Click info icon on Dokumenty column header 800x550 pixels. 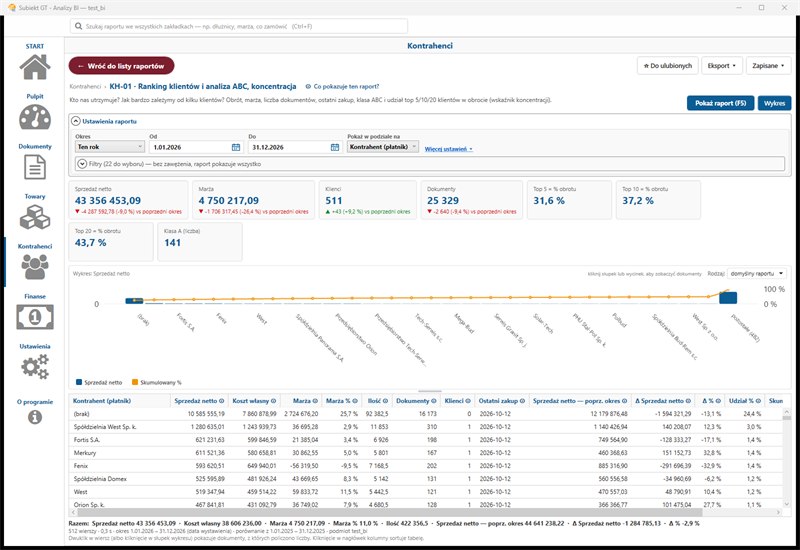(x=434, y=401)
